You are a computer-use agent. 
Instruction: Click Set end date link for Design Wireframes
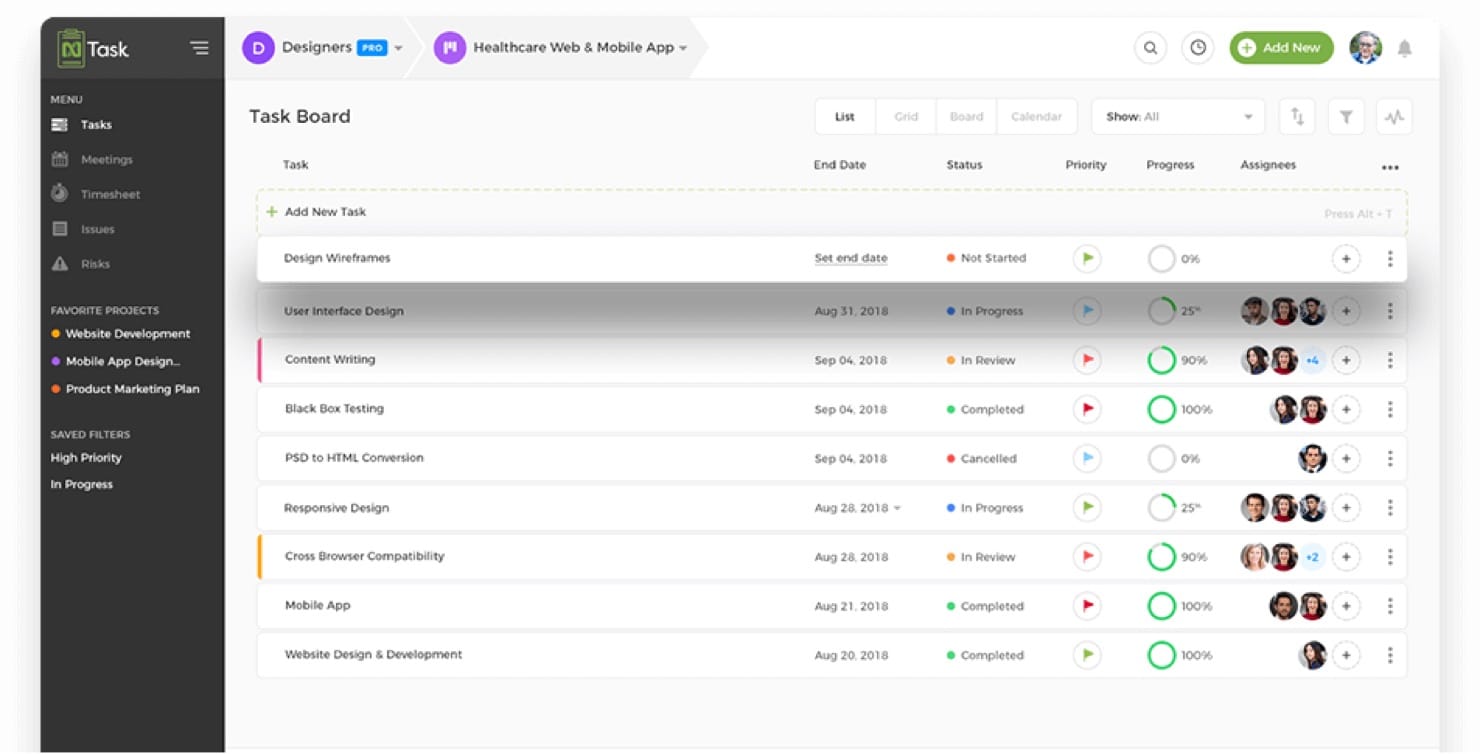850,258
